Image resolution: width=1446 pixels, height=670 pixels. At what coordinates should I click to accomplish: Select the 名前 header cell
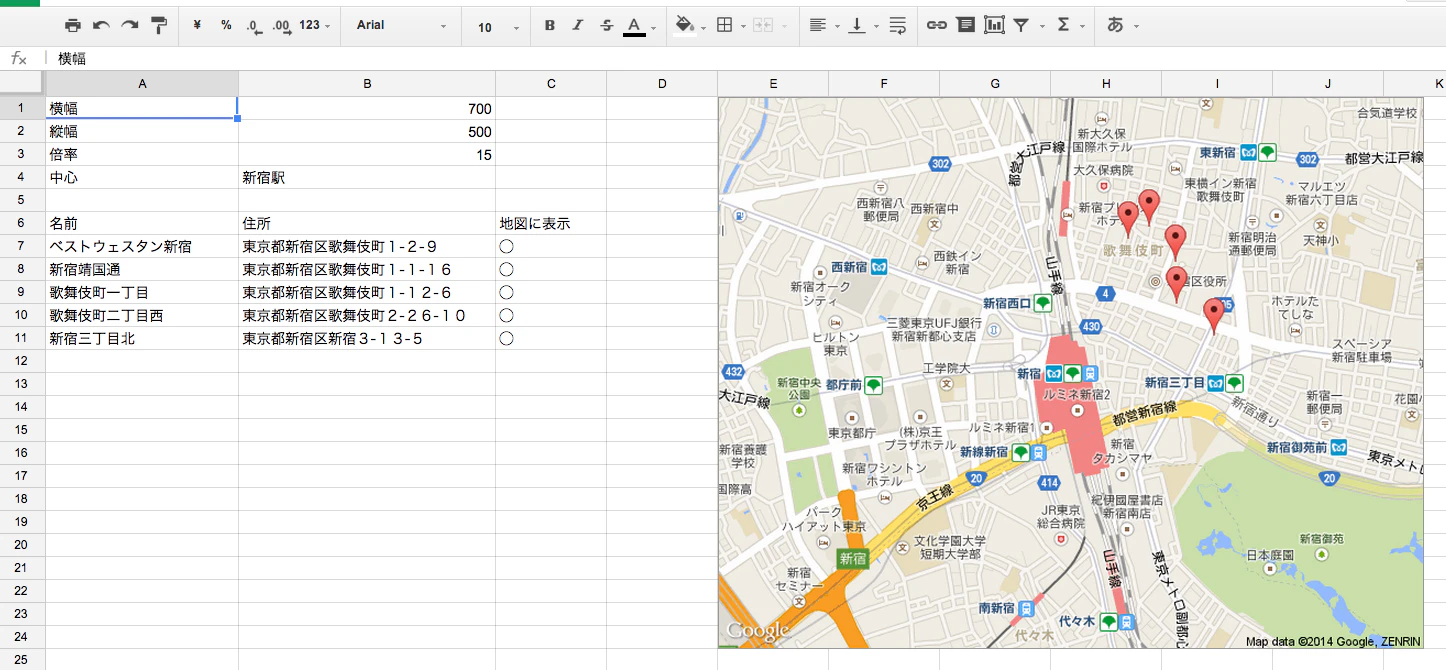coord(142,223)
